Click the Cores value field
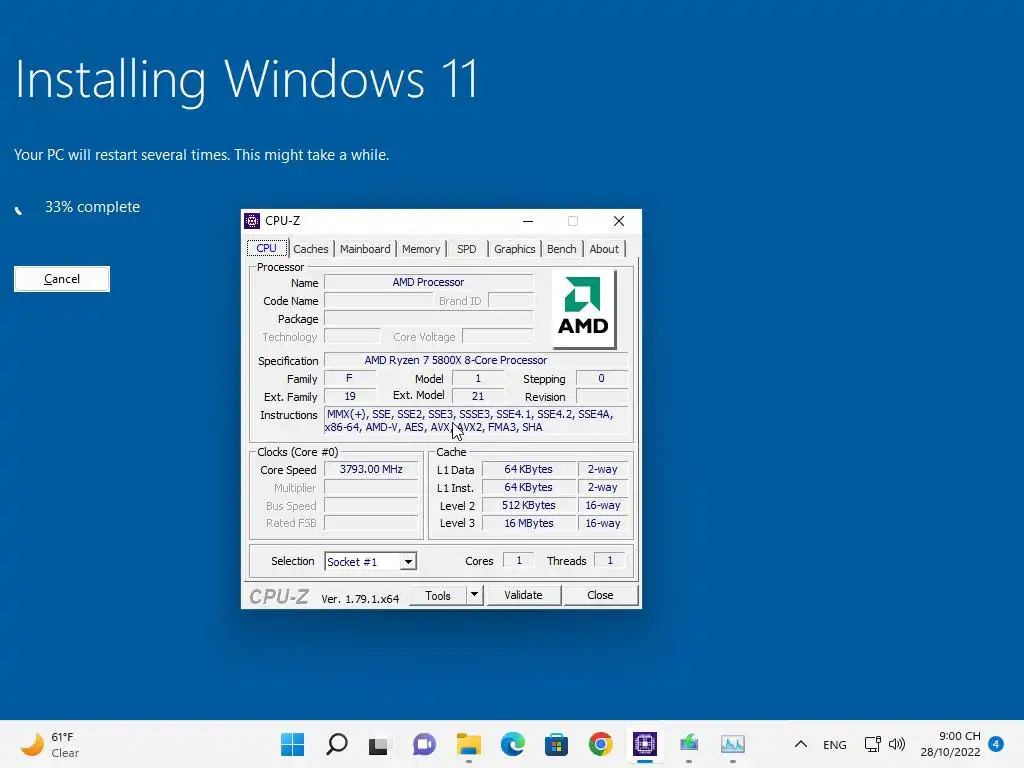The height and width of the screenshot is (768, 1024). pos(519,560)
